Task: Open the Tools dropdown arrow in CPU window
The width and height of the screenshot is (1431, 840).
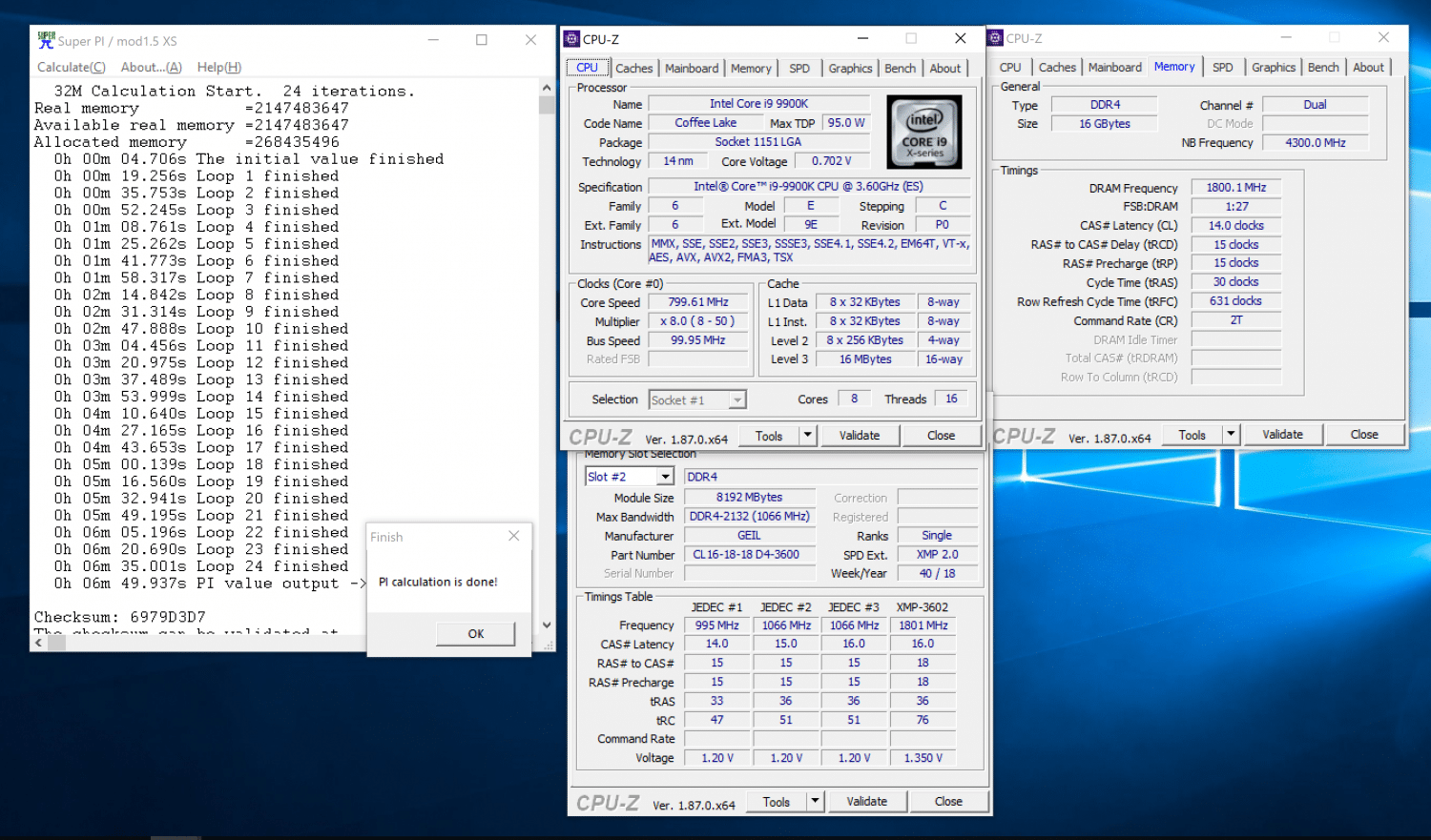Action: point(808,436)
